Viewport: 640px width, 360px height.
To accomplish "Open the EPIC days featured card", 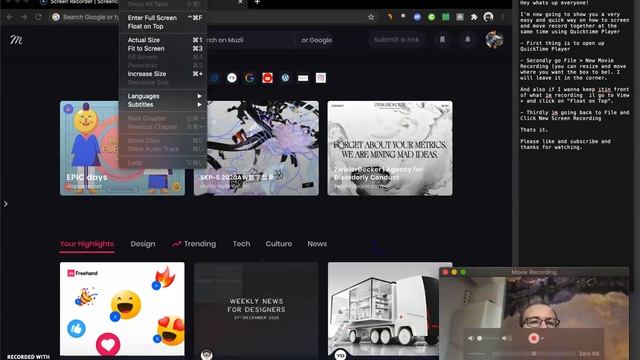I will click(x=122, y=148).
